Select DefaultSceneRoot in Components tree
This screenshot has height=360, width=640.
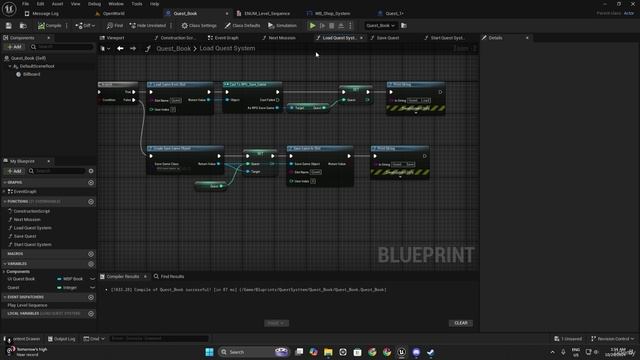tap(37, 66)
